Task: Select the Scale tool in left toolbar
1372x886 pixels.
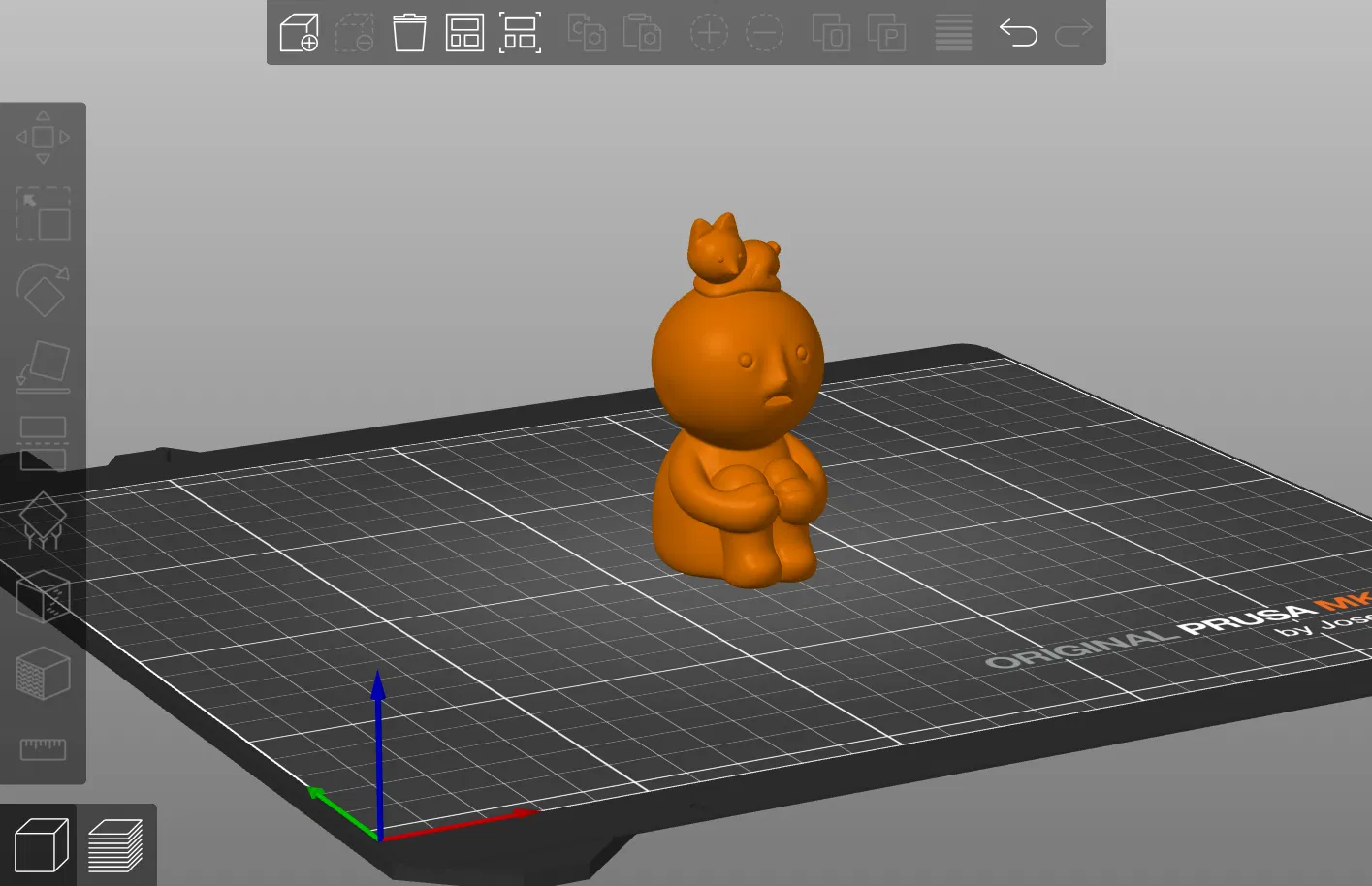Action: 43,214
